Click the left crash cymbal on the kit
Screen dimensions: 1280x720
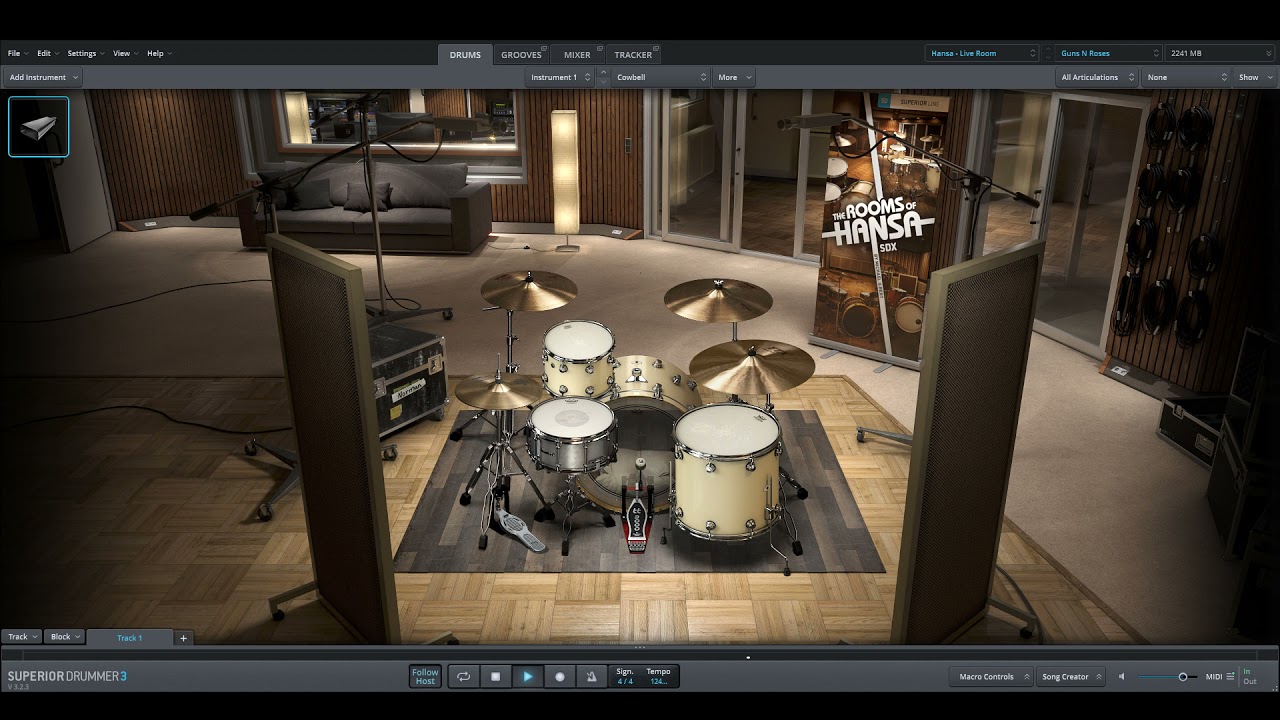(528, 291)
